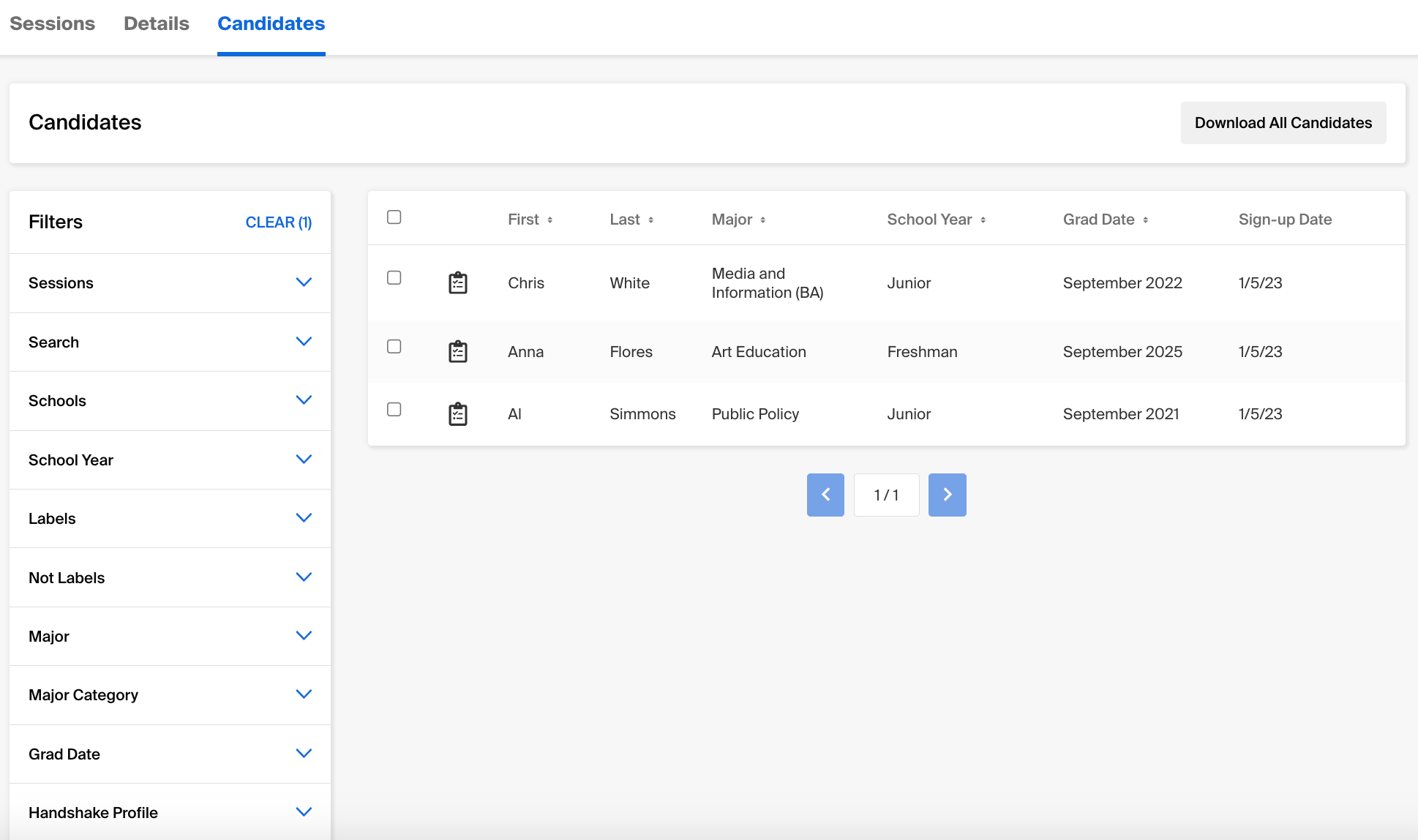Expand the Grad Date filter

170,754
